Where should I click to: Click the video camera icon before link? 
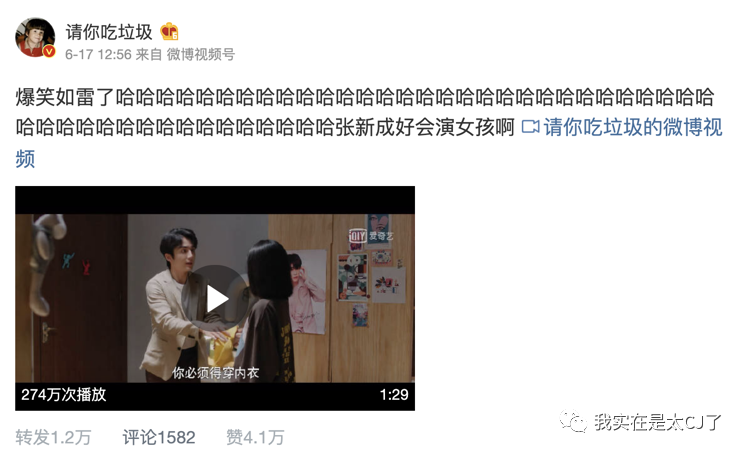pos(530,127)
